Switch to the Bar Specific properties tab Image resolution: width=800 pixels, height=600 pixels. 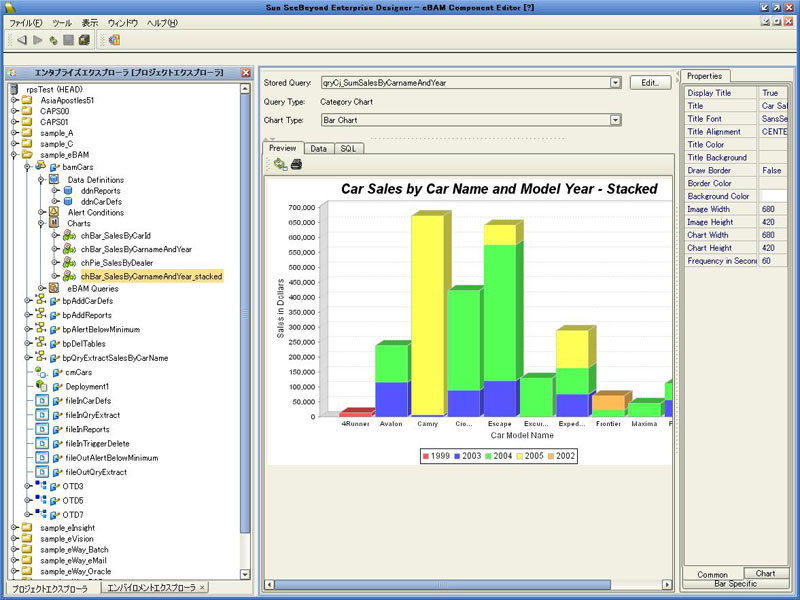pos(735,584)
